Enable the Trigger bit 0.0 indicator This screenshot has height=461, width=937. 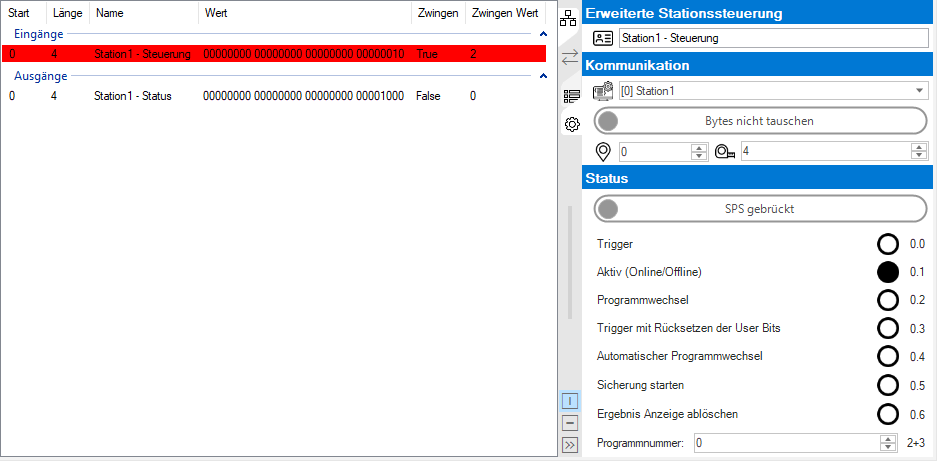click(887, 244)
